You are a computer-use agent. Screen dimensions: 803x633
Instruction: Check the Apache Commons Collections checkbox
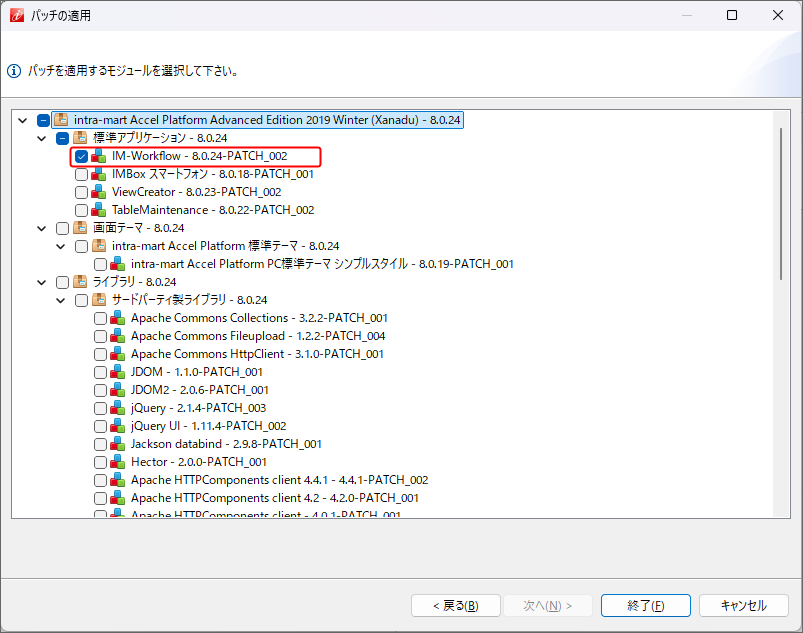[100, 319]
